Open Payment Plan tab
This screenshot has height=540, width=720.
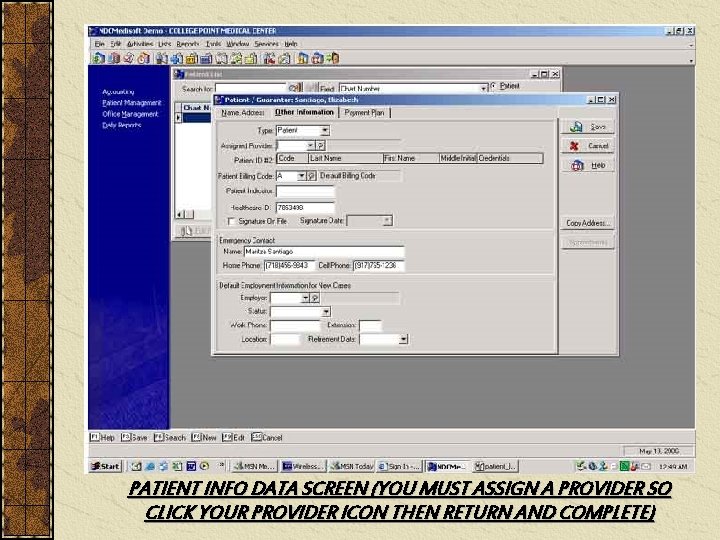pyautogui.click(x=365, y=112)
